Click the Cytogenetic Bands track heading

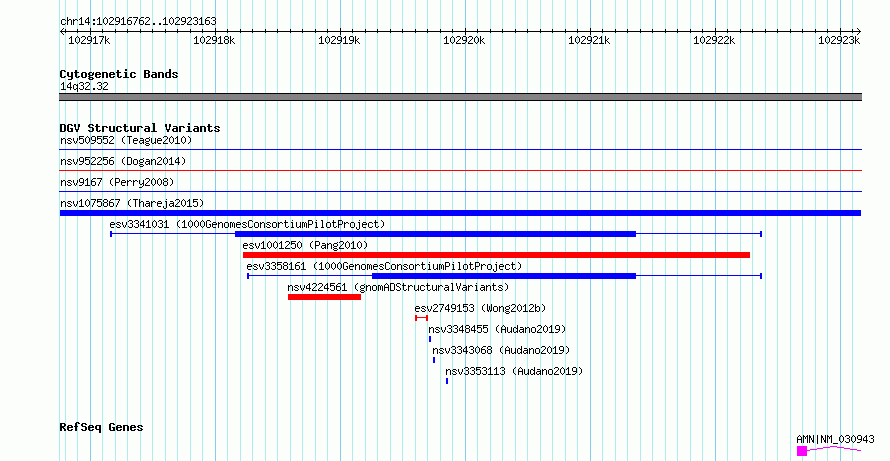pos(119,74)
